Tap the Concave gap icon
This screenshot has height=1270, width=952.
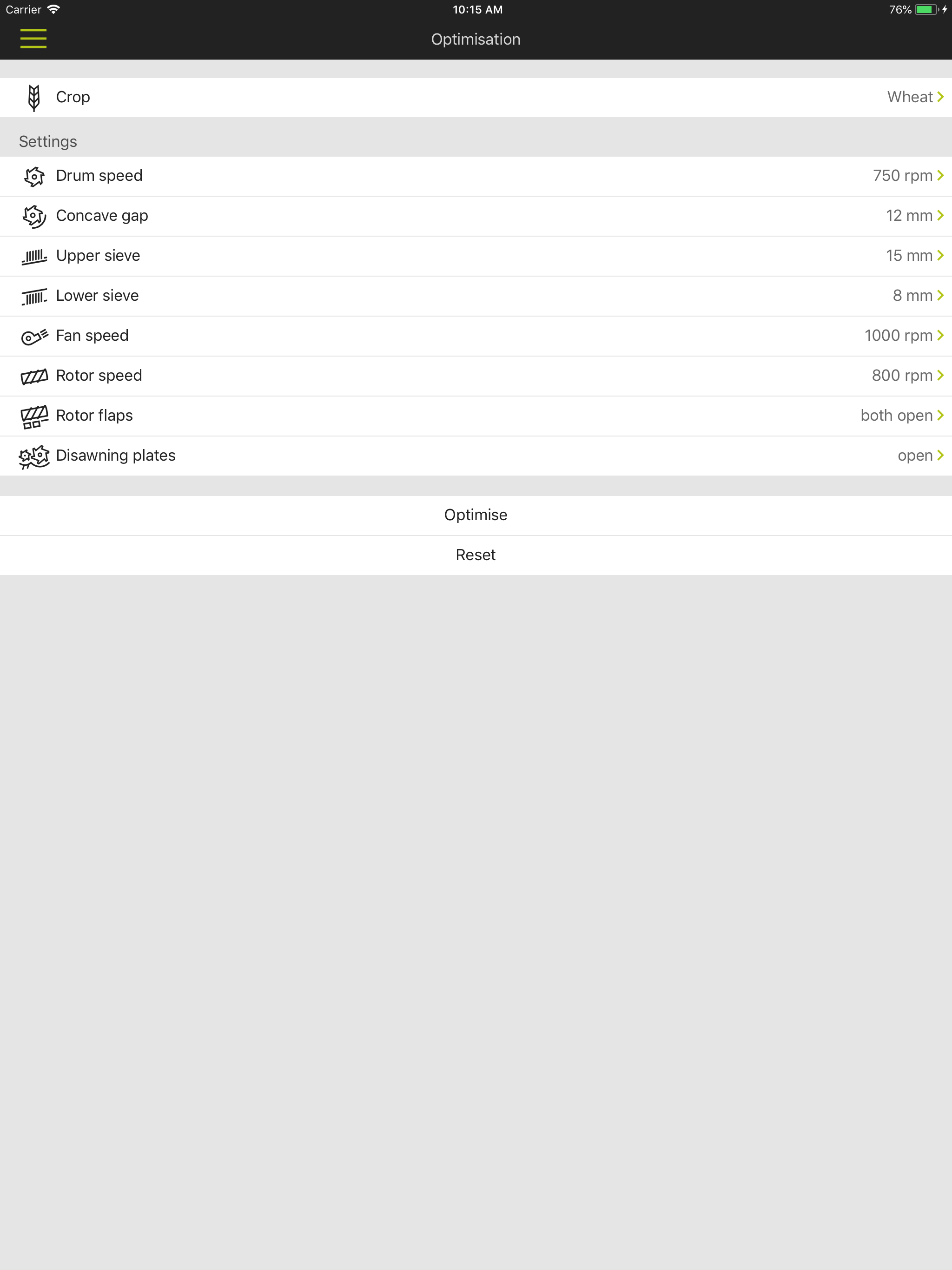[34, 217]
